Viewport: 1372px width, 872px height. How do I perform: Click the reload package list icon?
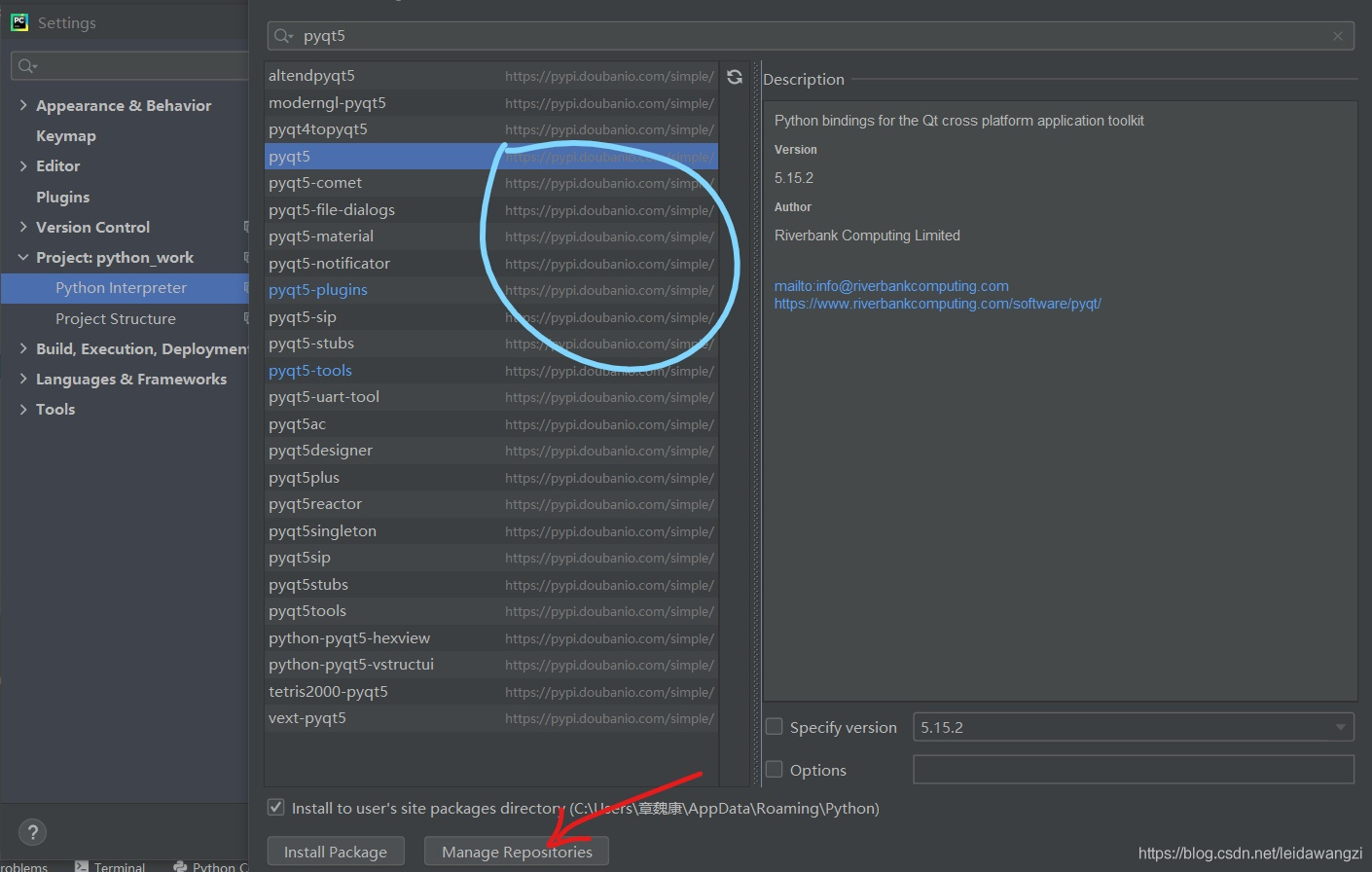tap(735, 77)
